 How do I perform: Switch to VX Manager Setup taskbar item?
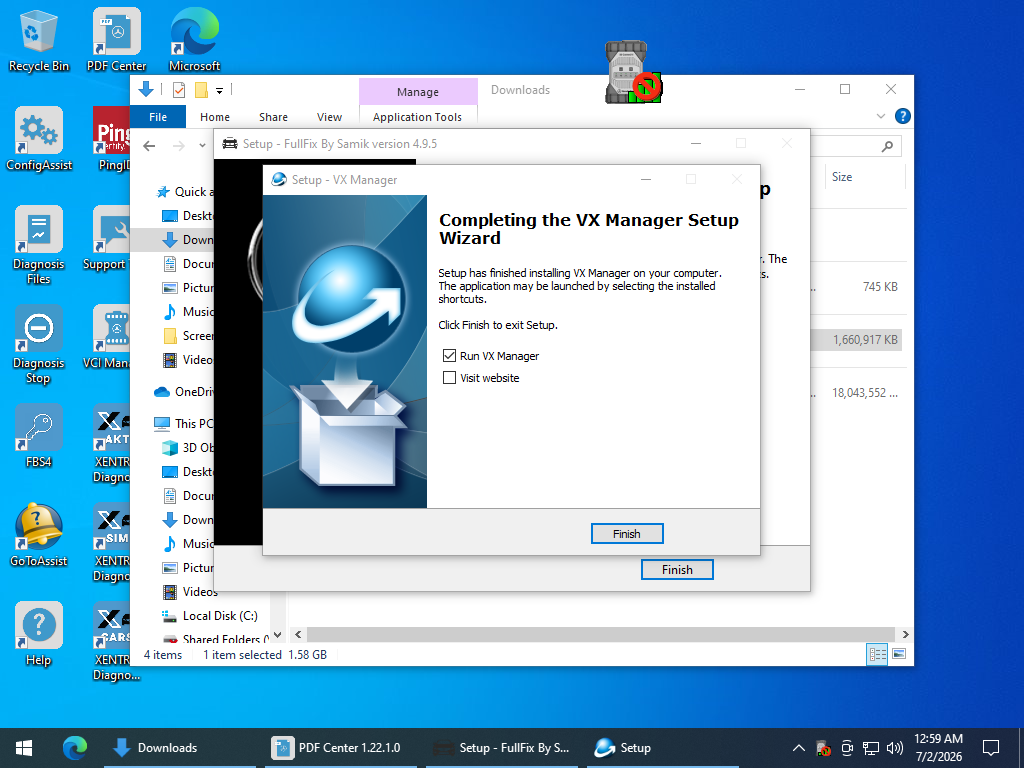coord(662,748)
